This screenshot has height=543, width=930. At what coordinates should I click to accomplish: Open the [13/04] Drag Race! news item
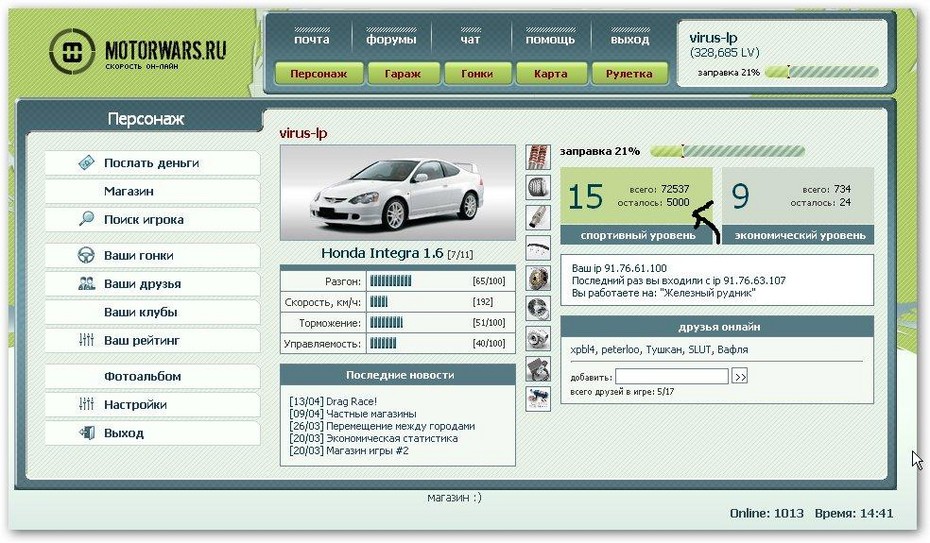click(x=333, y=401)
